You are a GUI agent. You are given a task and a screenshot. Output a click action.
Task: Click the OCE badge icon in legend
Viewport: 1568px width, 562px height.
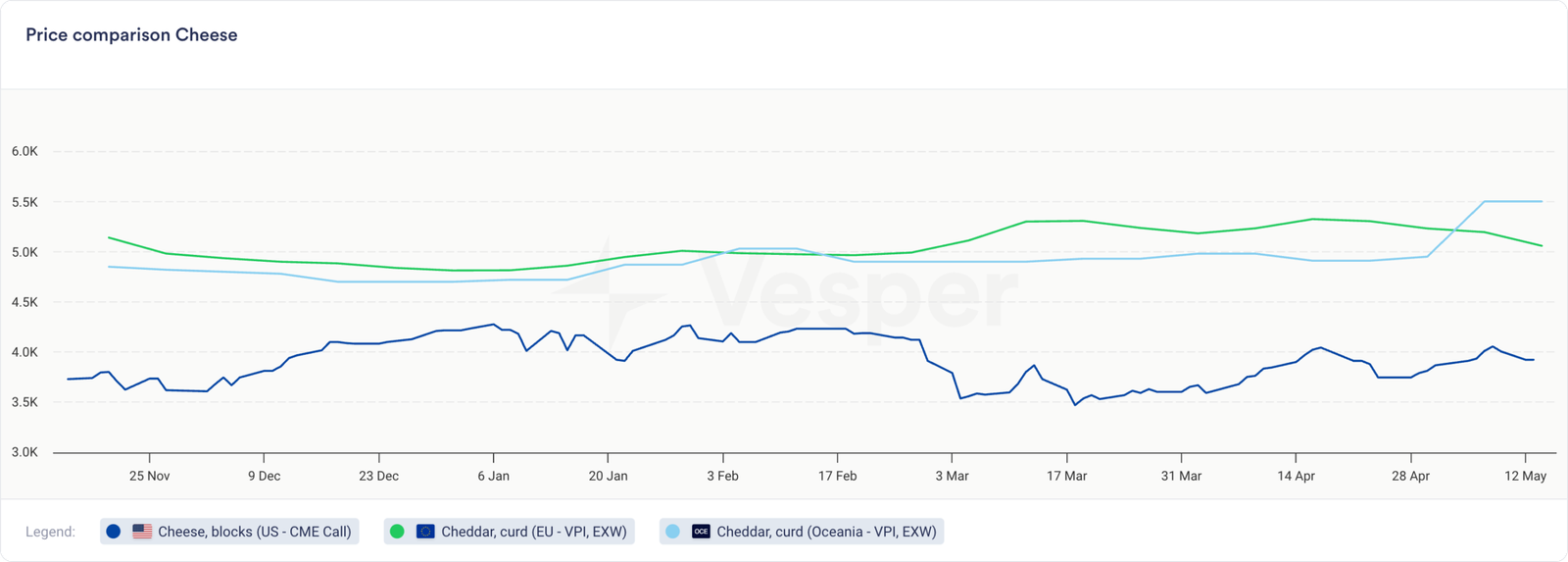[701, 532]
